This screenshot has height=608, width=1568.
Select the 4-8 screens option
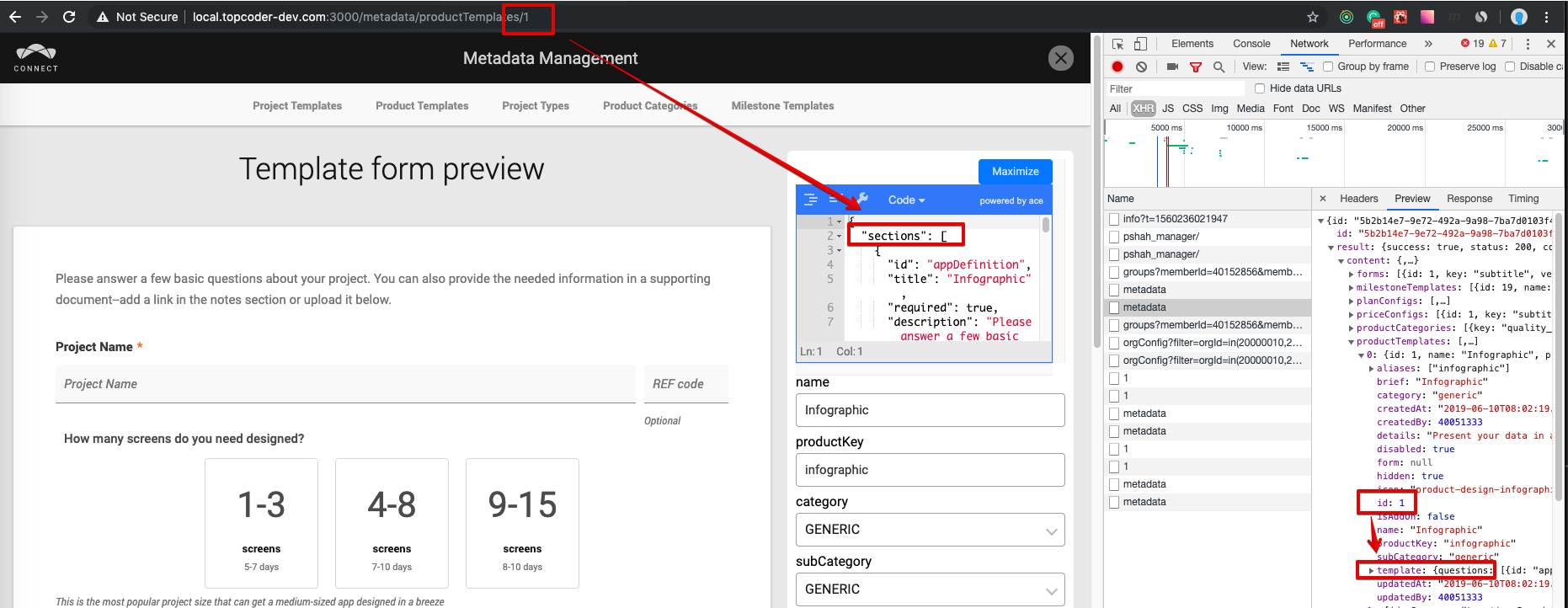[392, 523]
